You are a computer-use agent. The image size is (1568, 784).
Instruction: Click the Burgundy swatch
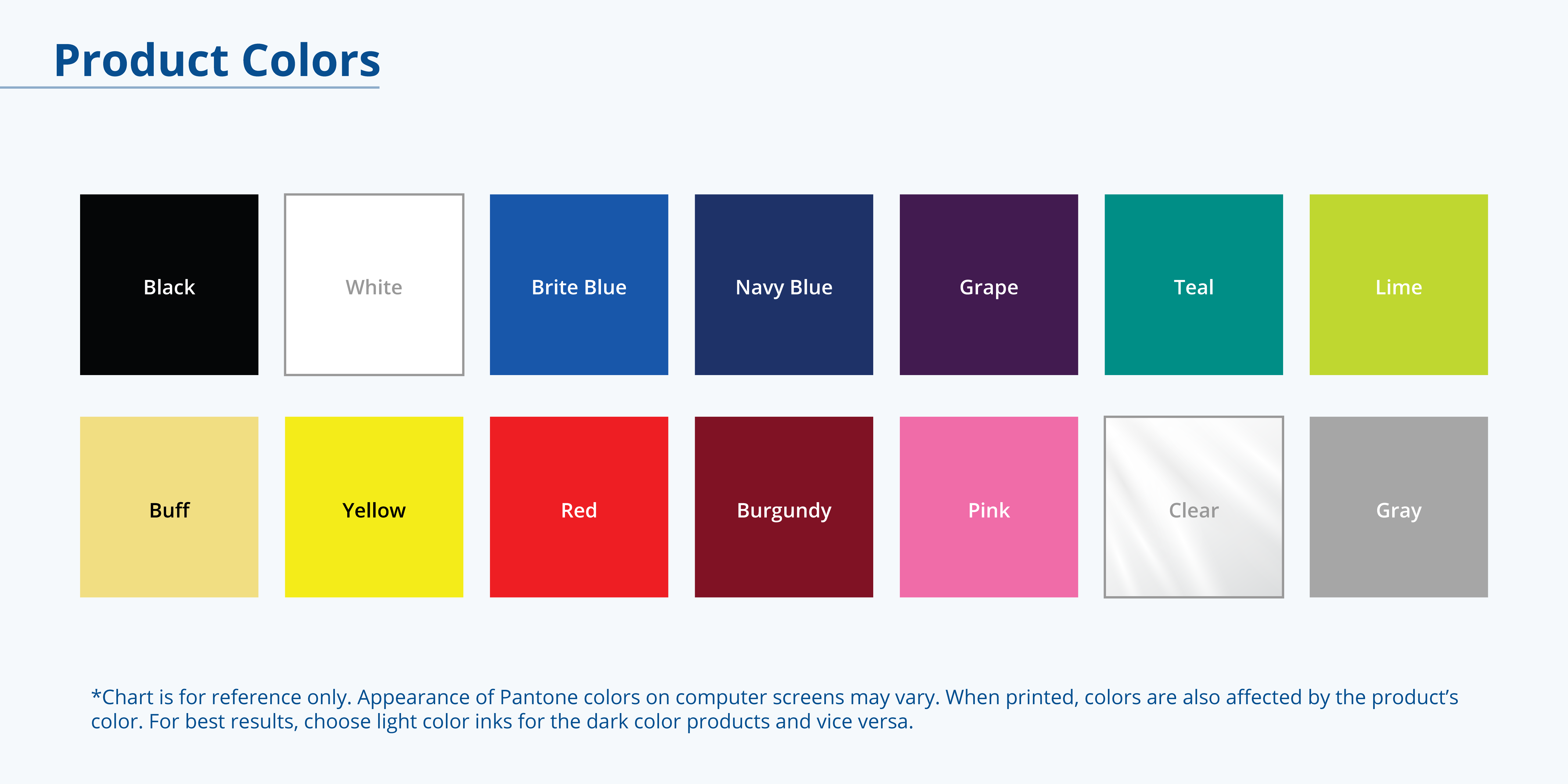[x=784, y=506]
